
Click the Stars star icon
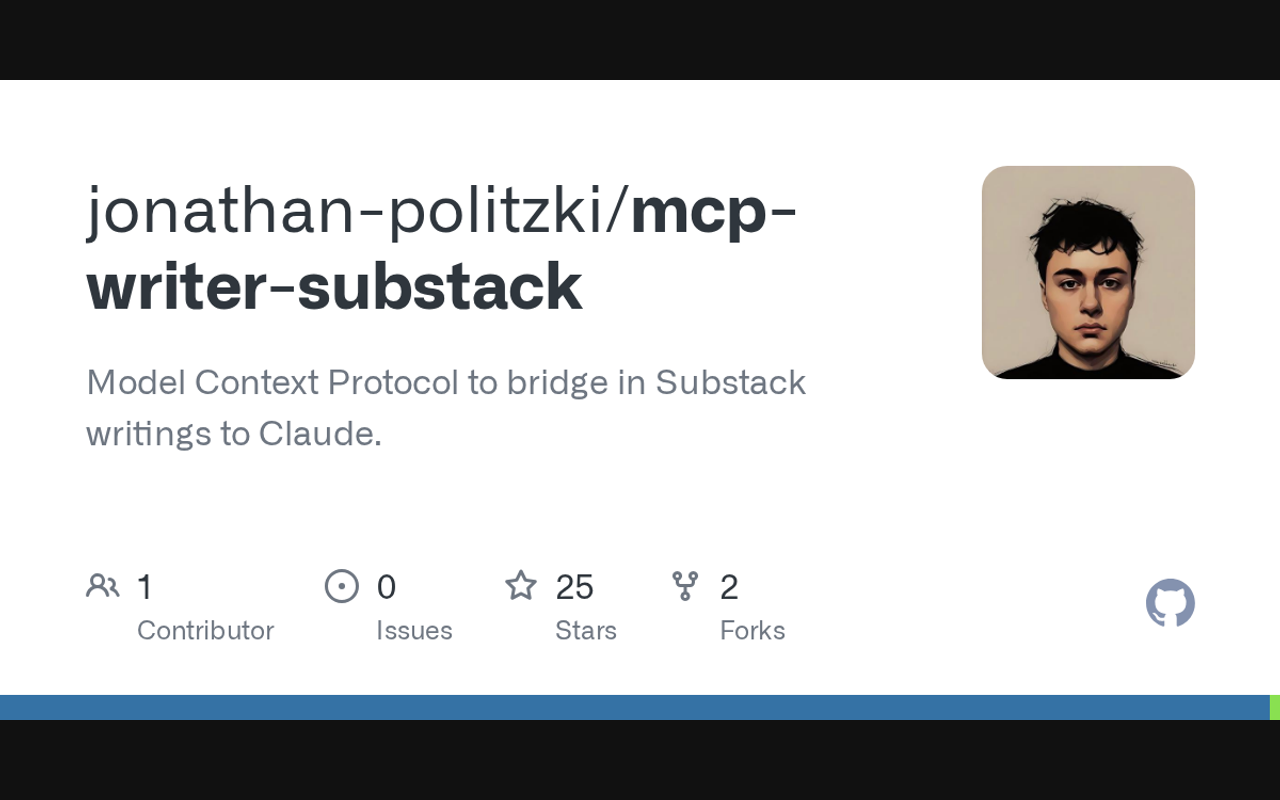pyautogui.click(x=521, y=586)
